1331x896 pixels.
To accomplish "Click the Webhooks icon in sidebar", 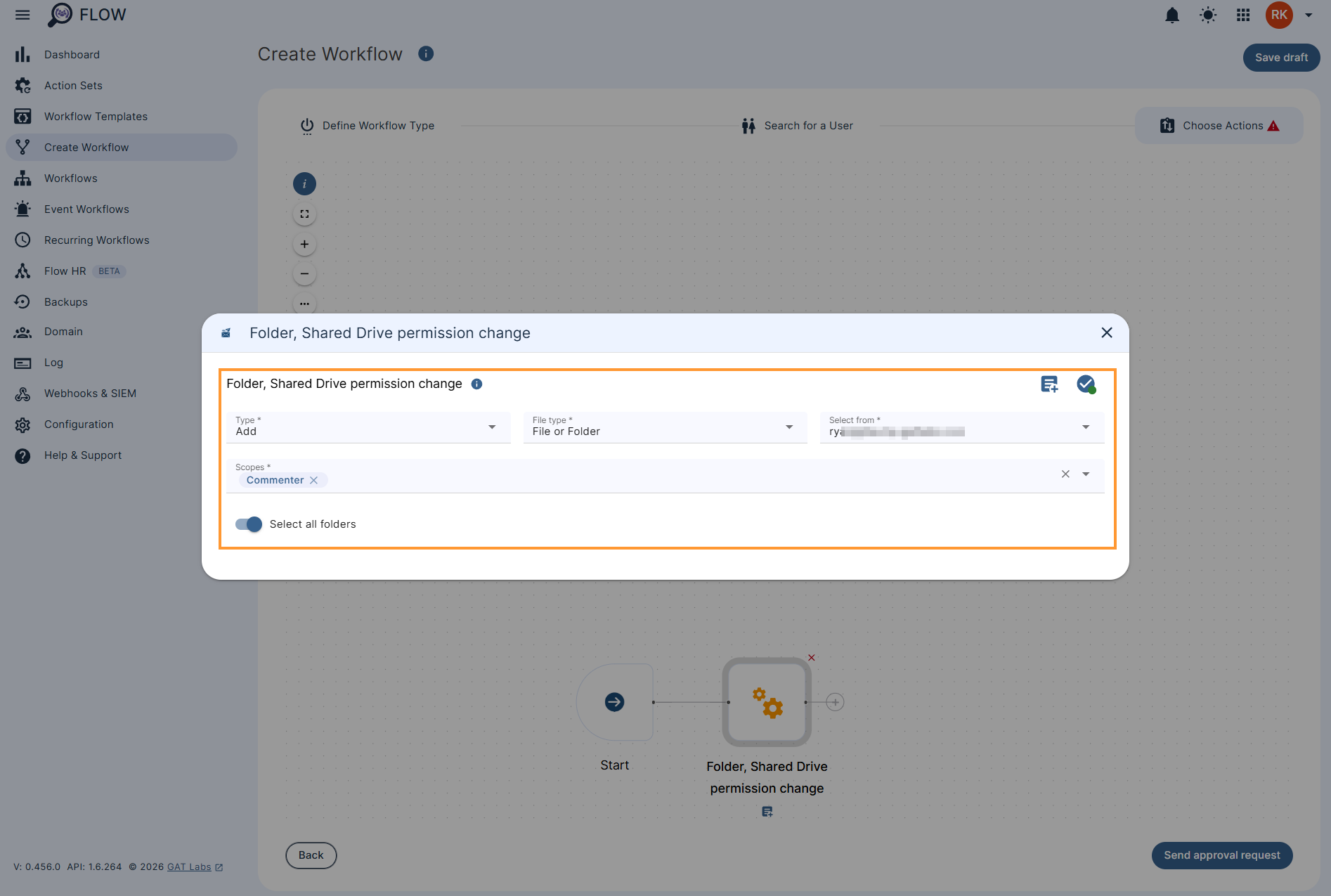I will coord(22,394).
